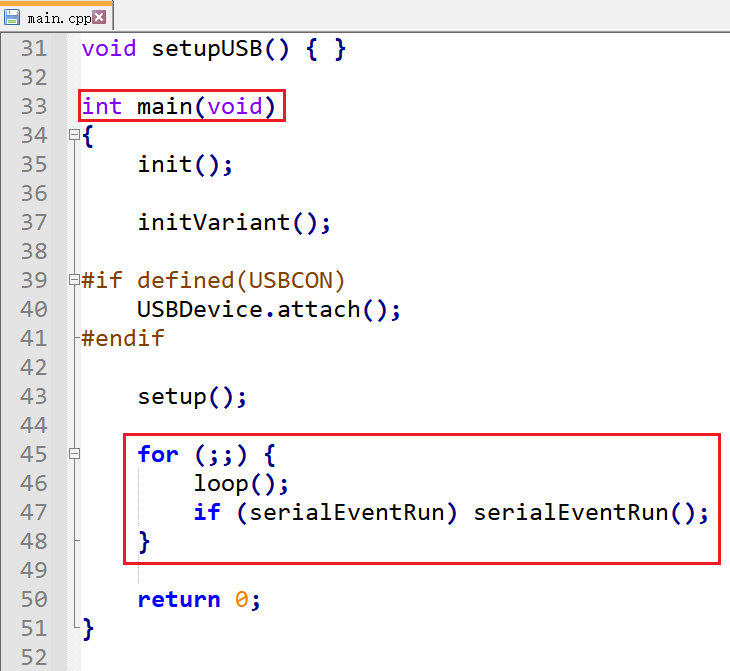Click 'USBDevice.attach();' statement
Viewport: 730px width, 671px height.
pos(269,310)
